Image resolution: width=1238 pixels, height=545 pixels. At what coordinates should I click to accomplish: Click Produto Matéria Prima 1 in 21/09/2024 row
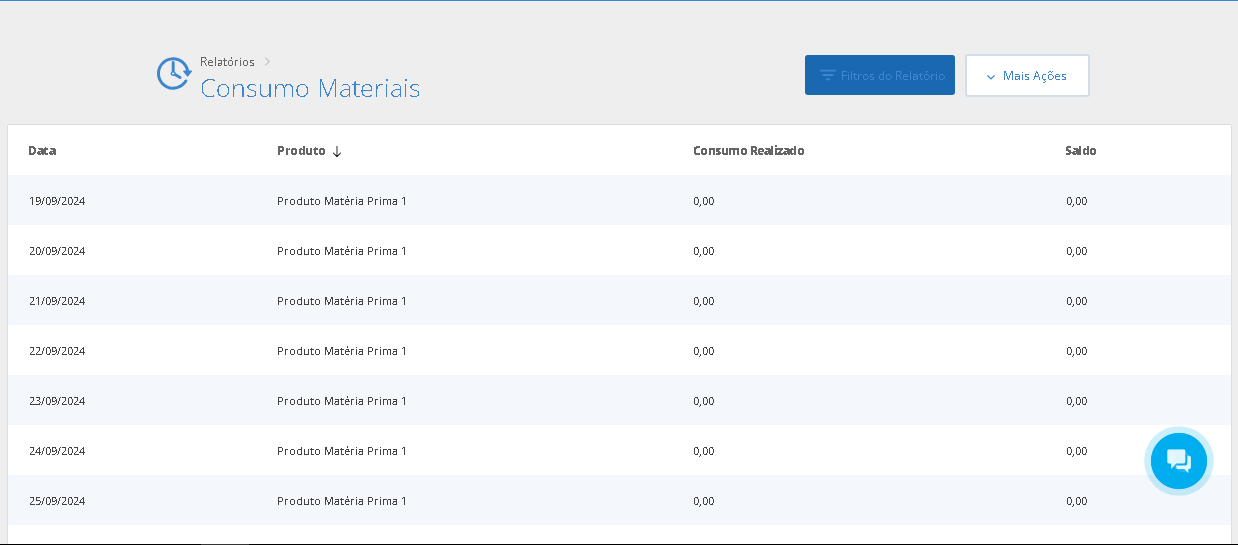pos(342,301)
